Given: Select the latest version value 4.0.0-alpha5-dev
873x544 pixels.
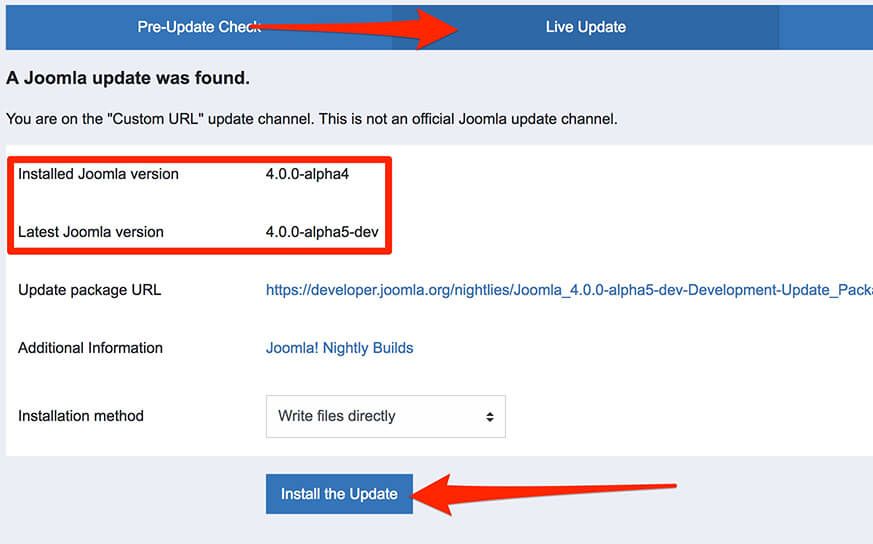Looking at the screenshot, I should [x=322, y=232].
